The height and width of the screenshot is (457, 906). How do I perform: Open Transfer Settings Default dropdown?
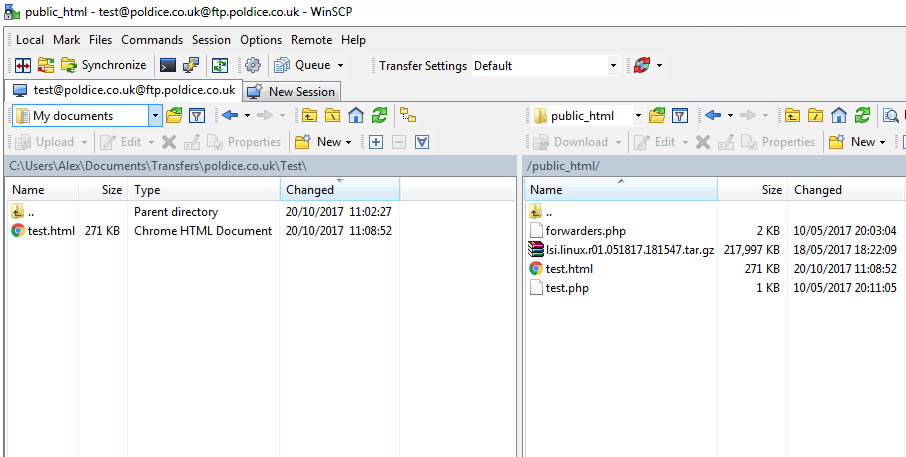(613, 66)
